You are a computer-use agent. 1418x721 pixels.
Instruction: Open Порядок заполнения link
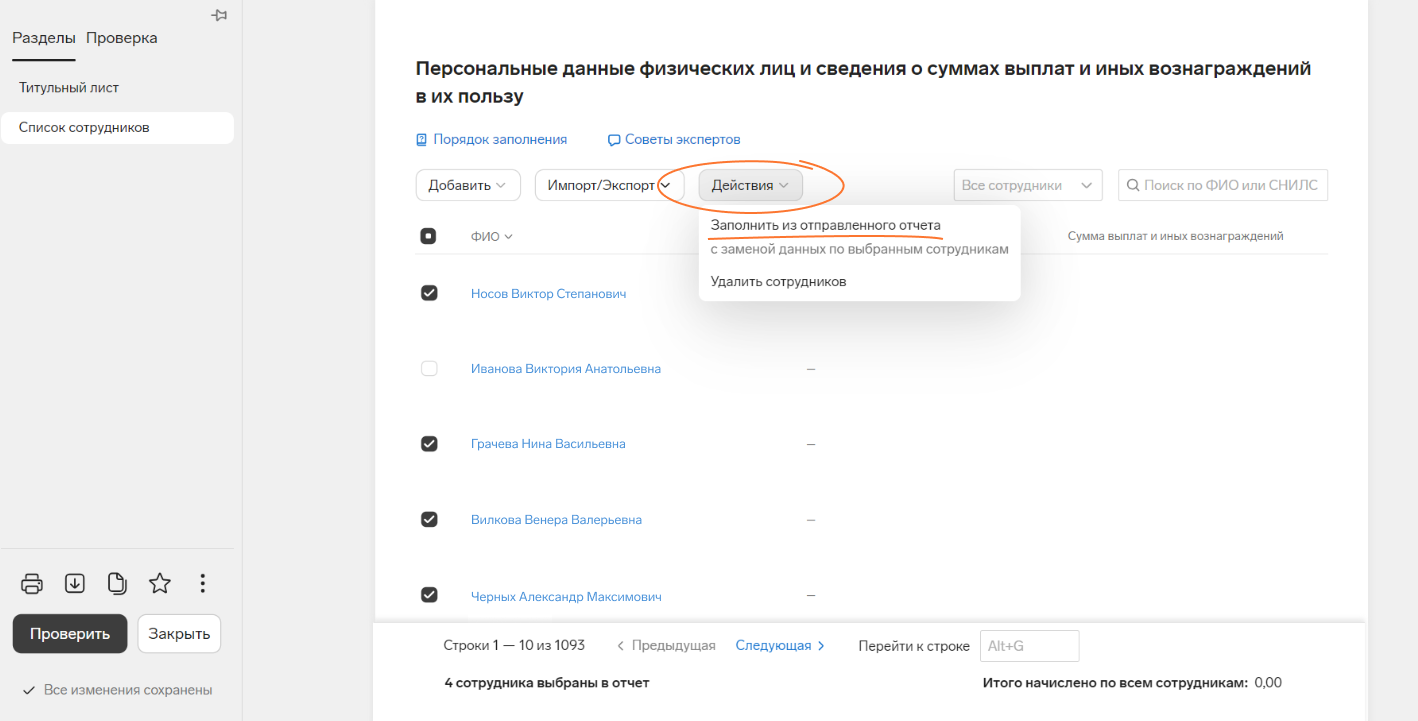500,140
